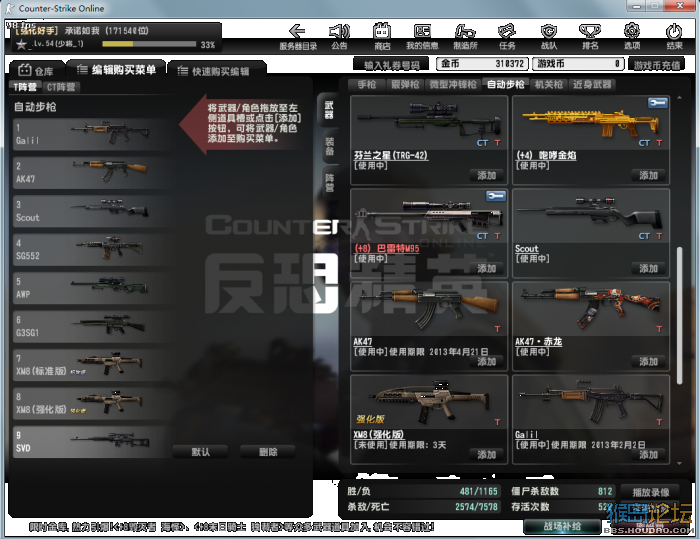Click the 删除 delete button
This screenshot has height=539, width=700.
click(x=268, y=452)
